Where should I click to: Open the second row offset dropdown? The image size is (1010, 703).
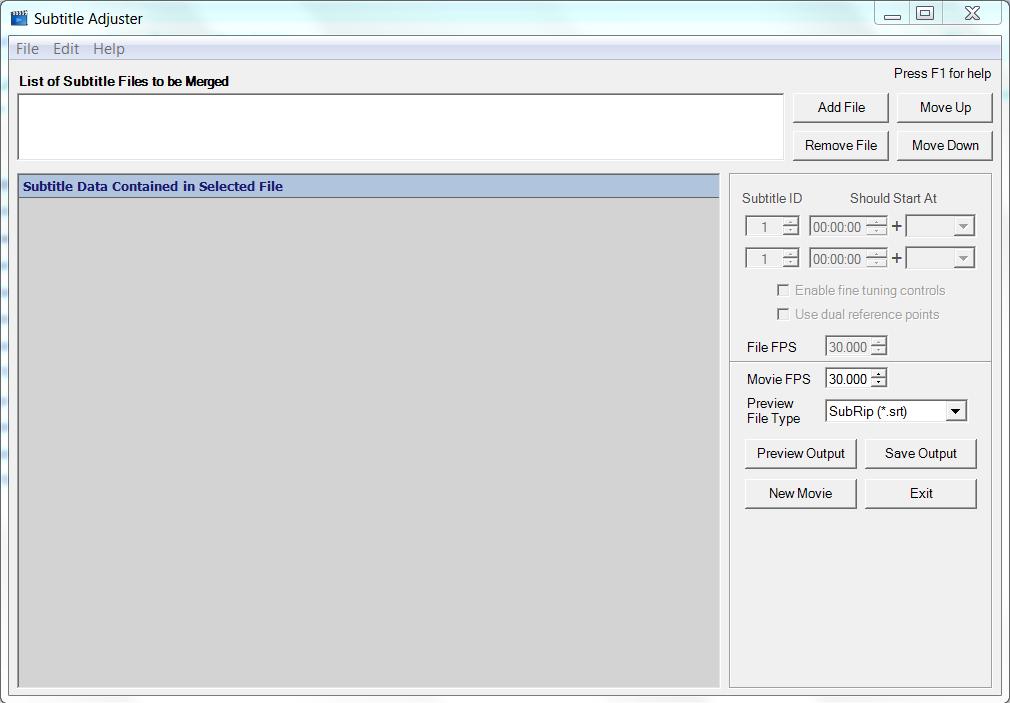point(963,258)
